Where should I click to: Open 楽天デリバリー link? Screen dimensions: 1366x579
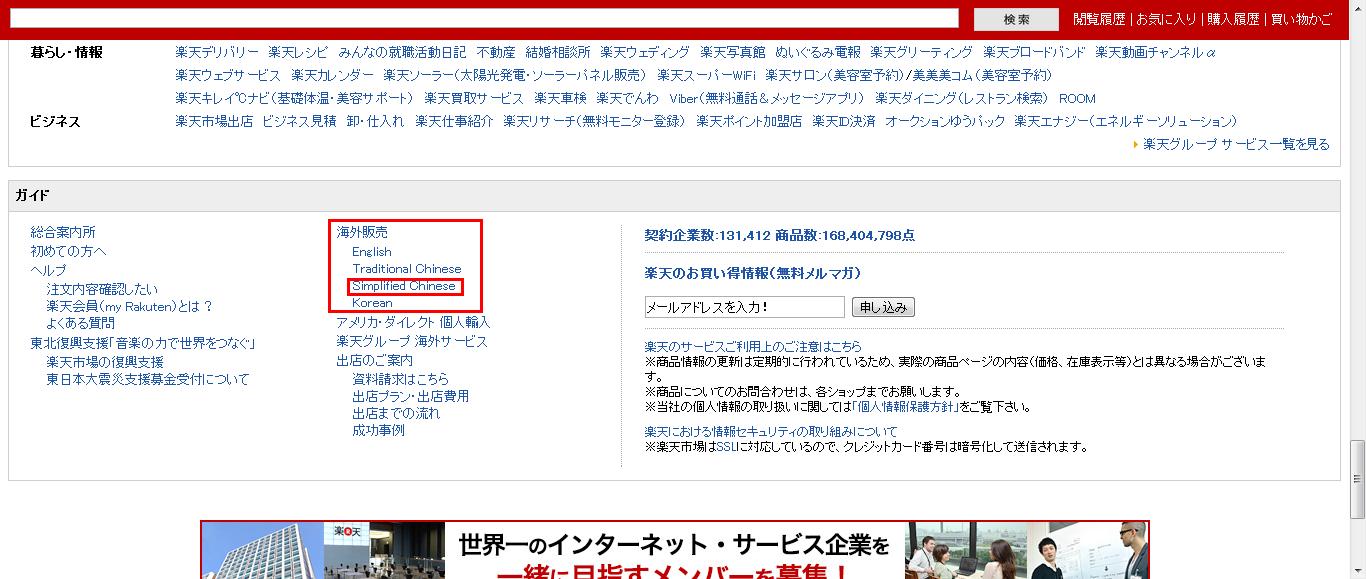(216, 52)
